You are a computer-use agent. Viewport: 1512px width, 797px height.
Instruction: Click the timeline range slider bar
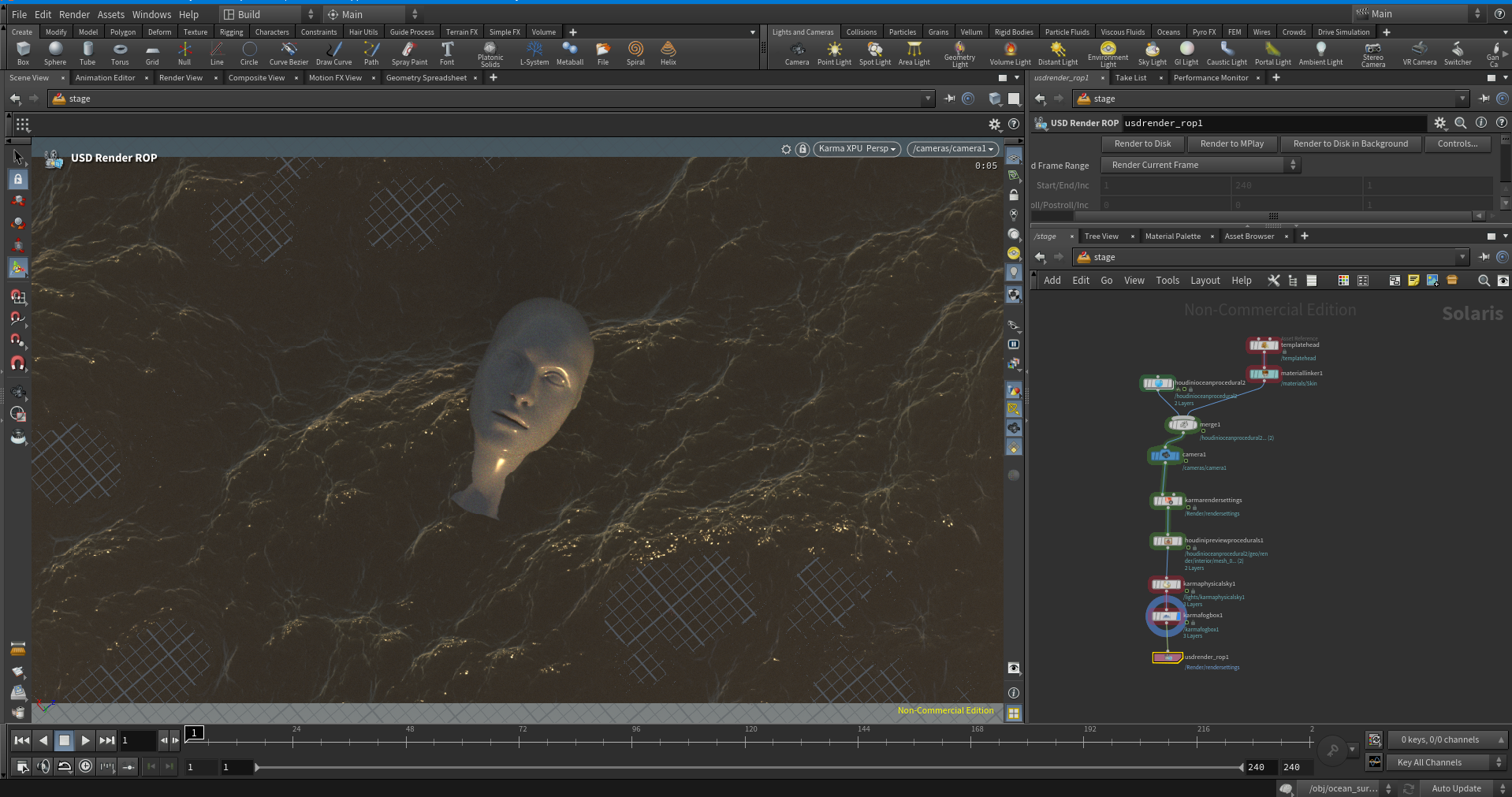(x=749, y=767)
